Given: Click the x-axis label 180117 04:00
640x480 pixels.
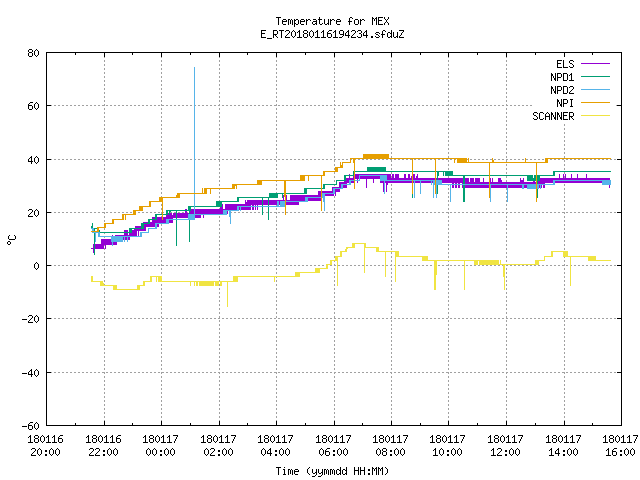Looking at the screenshot, I should tap(276, 446).
